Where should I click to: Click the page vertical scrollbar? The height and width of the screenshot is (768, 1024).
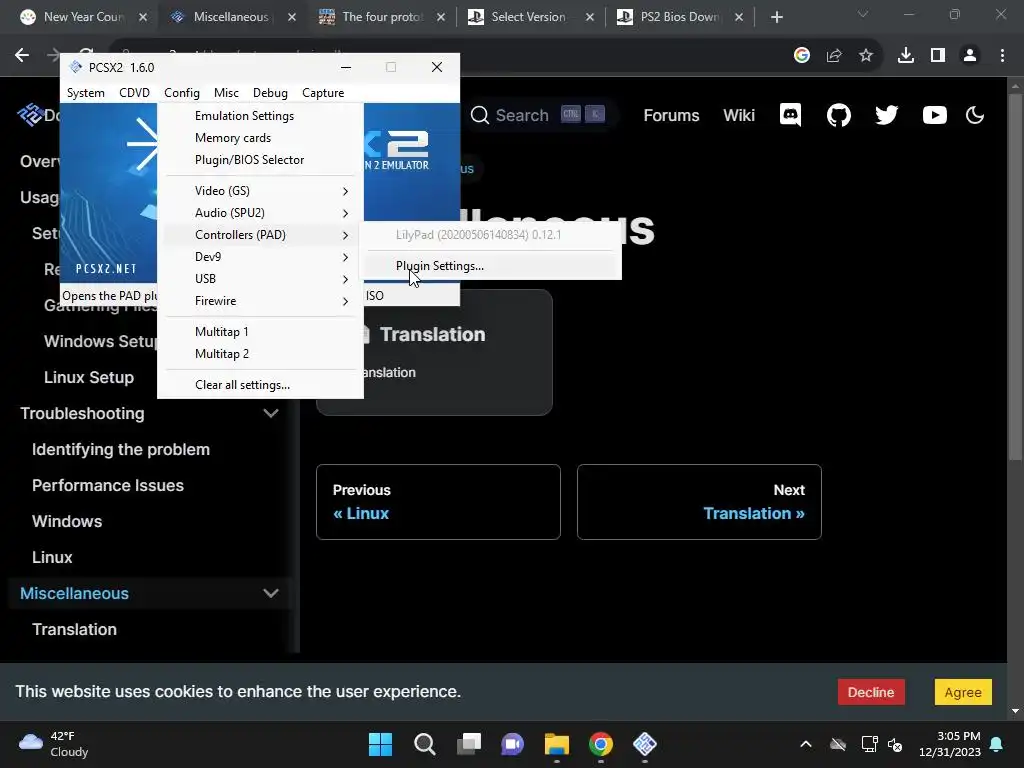click(1015, 278)
